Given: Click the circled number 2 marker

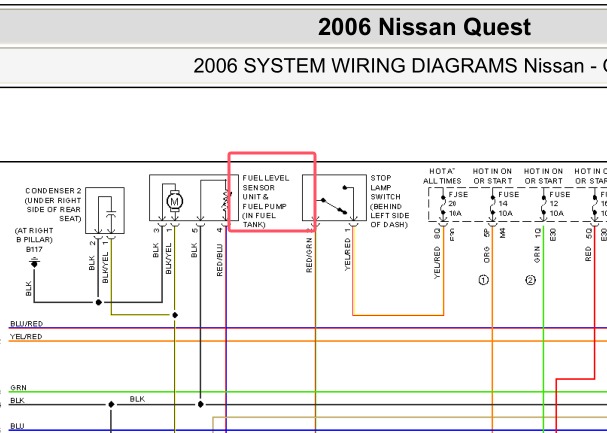Looking at the screenshot, I should pyautogui.click(x=530, y=280).
